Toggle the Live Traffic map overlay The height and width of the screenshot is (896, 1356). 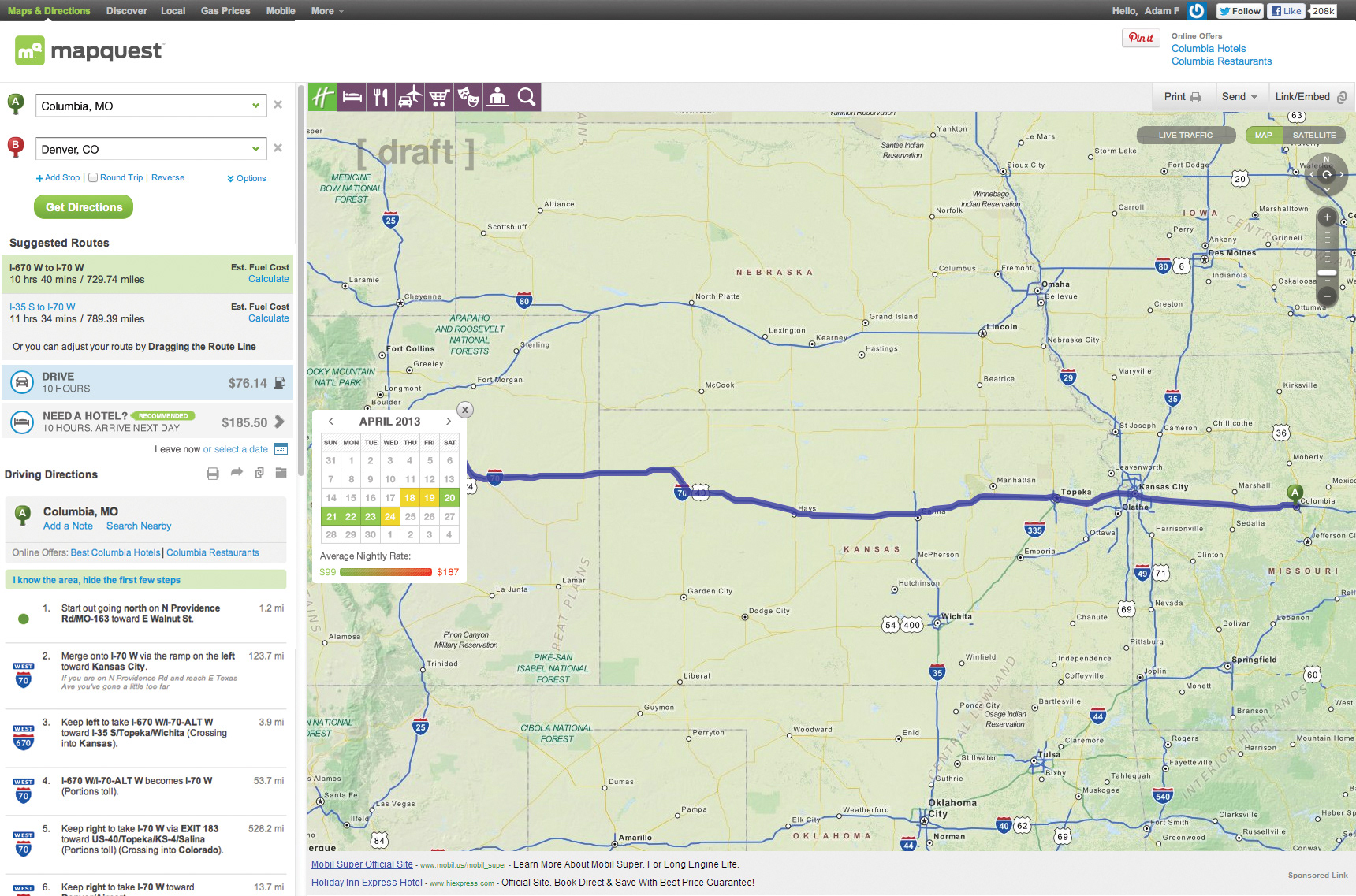coord(1185,135)
